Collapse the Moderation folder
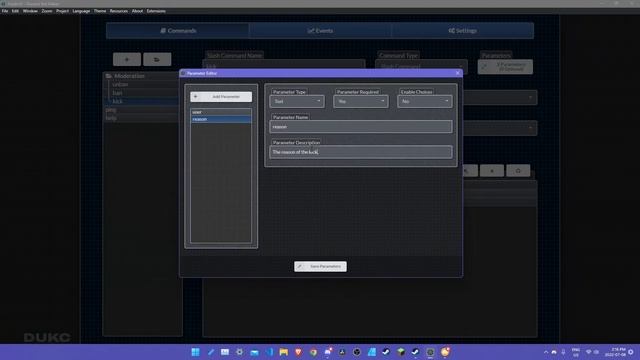This screenshot has width=640, height=360. click(109, 76)
